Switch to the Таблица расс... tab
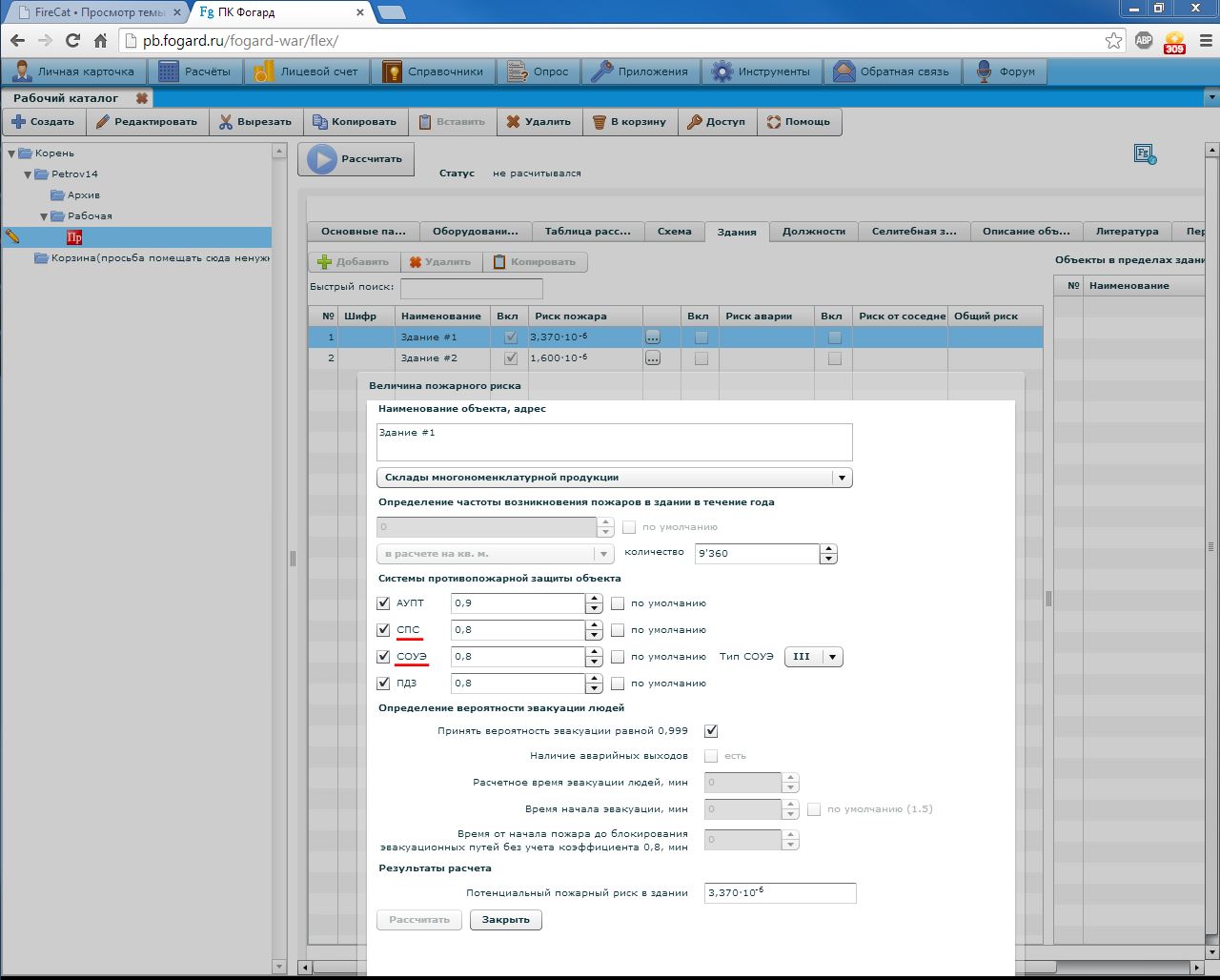The width and height of the screenshot is (1220, 980). click(588, 232)
